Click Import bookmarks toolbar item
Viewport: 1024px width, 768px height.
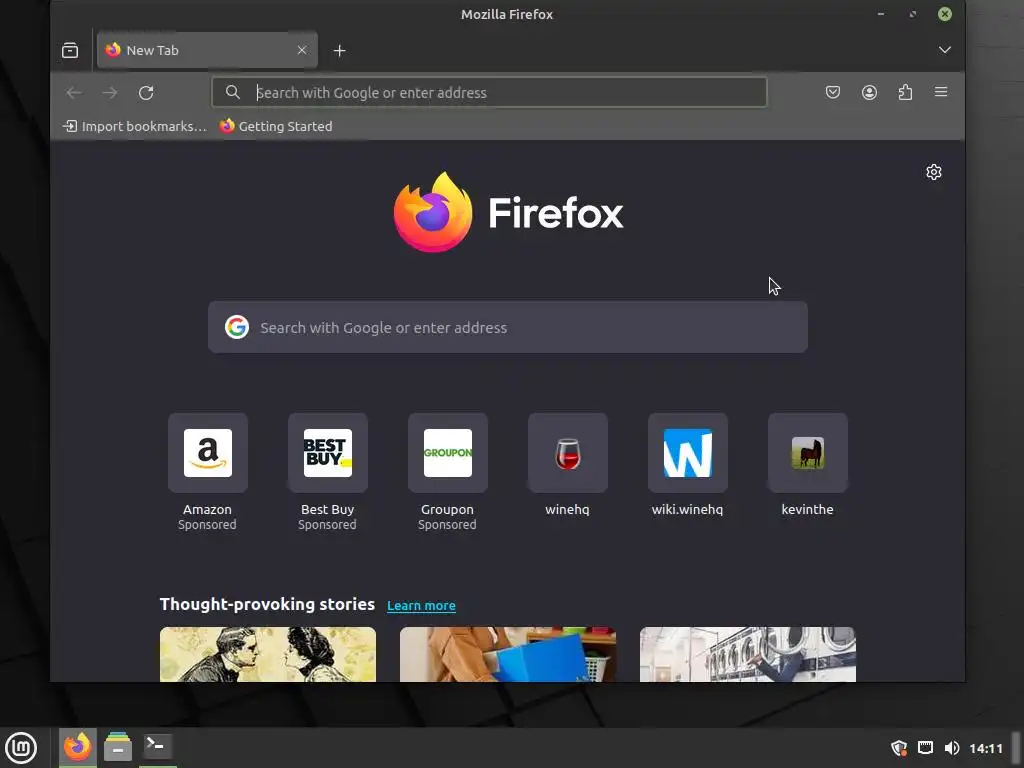click(135, 126)
